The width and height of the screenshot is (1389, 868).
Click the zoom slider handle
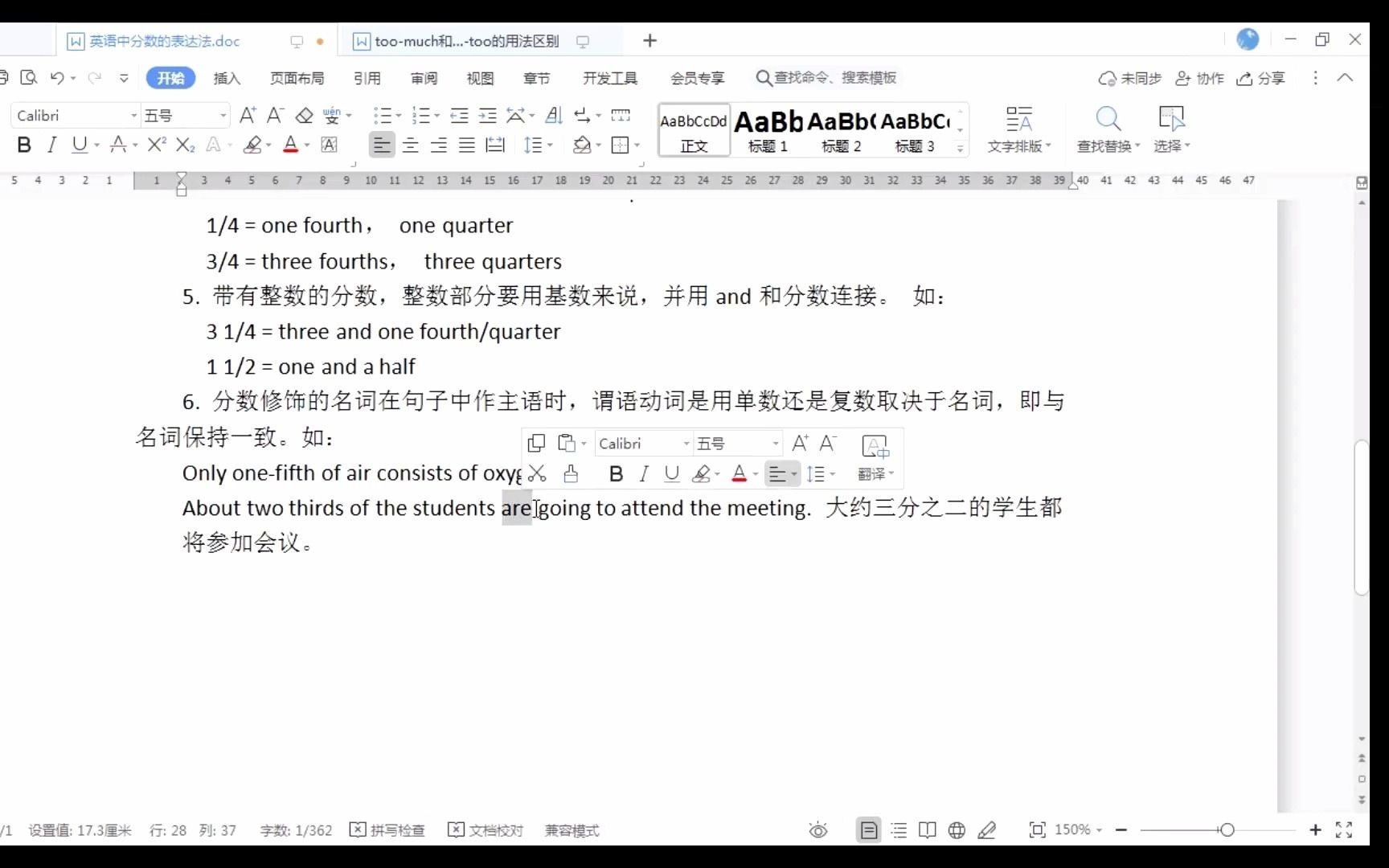1227,830
